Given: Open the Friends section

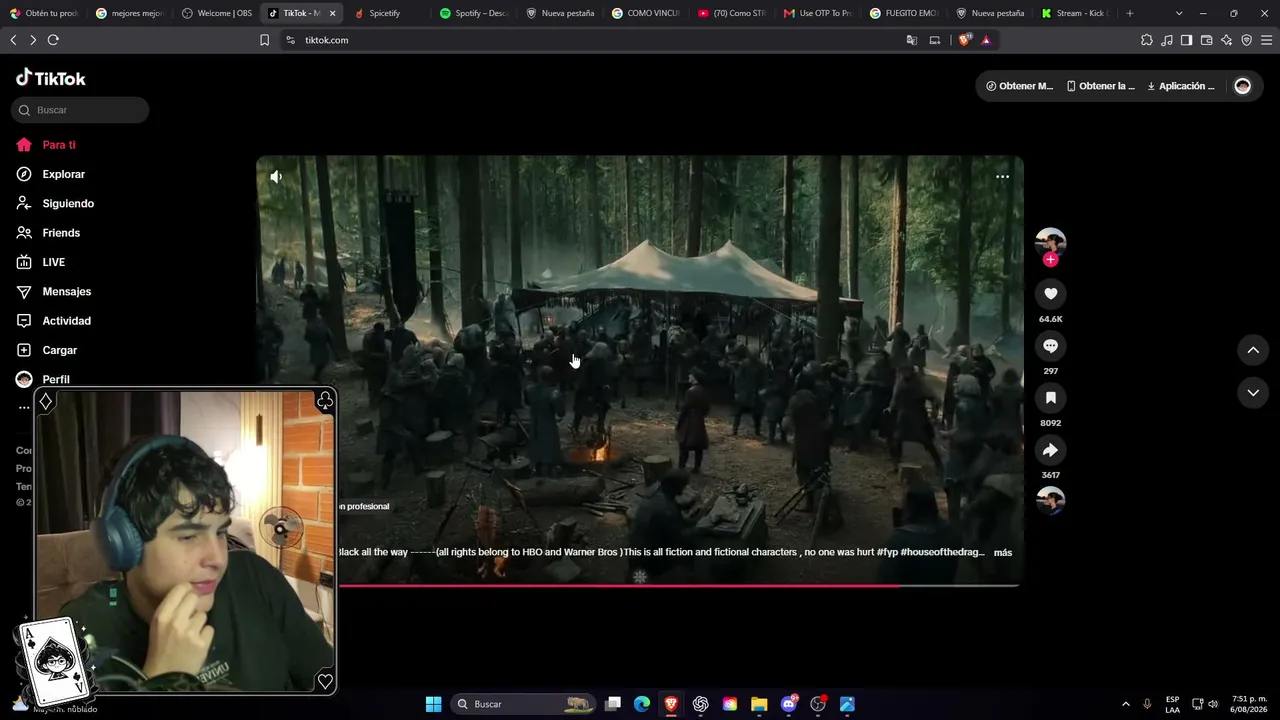Looking at the screenshot, I should pyautogui.click(x=48, y=233).
